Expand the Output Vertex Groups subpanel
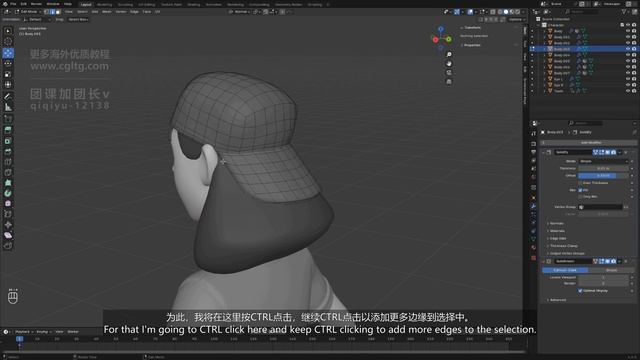The image size is (640, 360). (567, 253)
